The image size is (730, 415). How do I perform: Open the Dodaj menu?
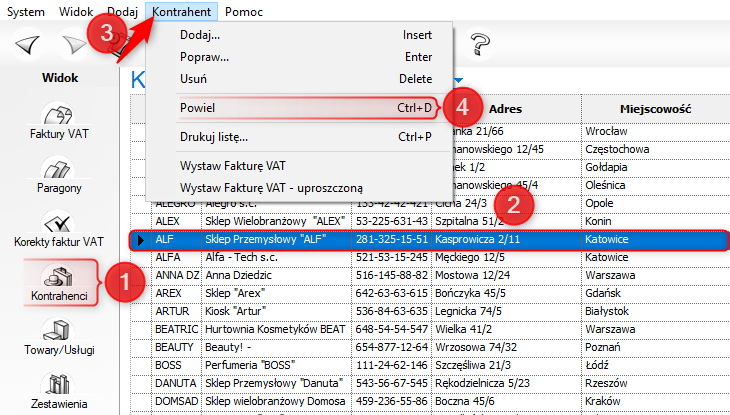(122, 12)
